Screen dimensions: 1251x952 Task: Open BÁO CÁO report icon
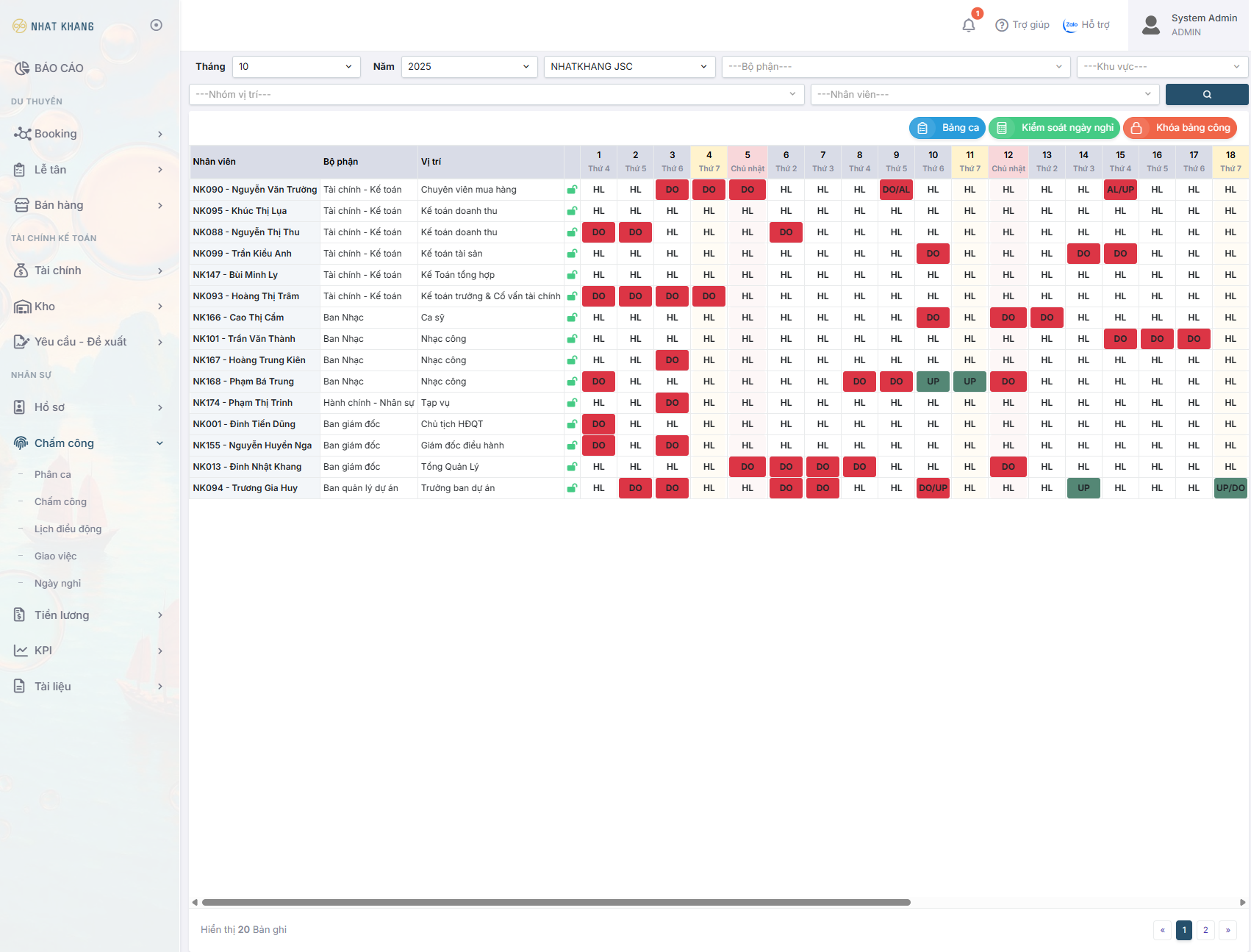tap(22, 68)
